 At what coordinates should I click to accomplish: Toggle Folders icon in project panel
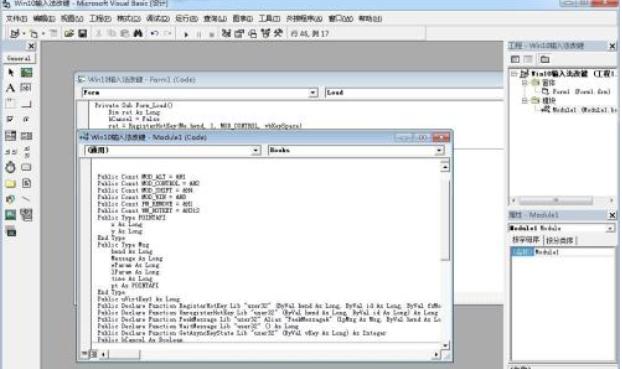click(545, 59)
